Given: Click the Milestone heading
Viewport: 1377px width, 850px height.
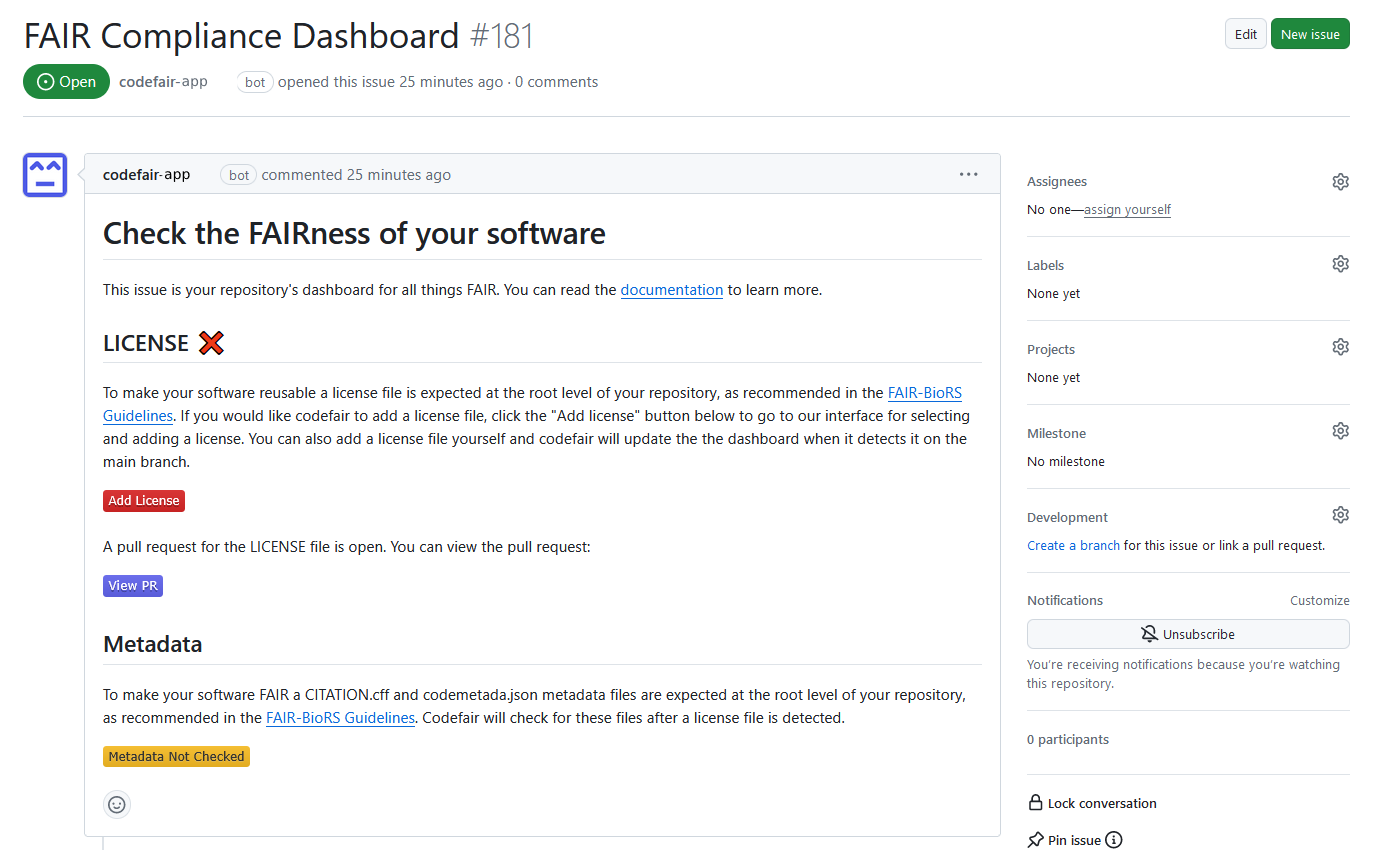Looking at the screenshot, I should pyautogui.click(x=1056, y=434).
